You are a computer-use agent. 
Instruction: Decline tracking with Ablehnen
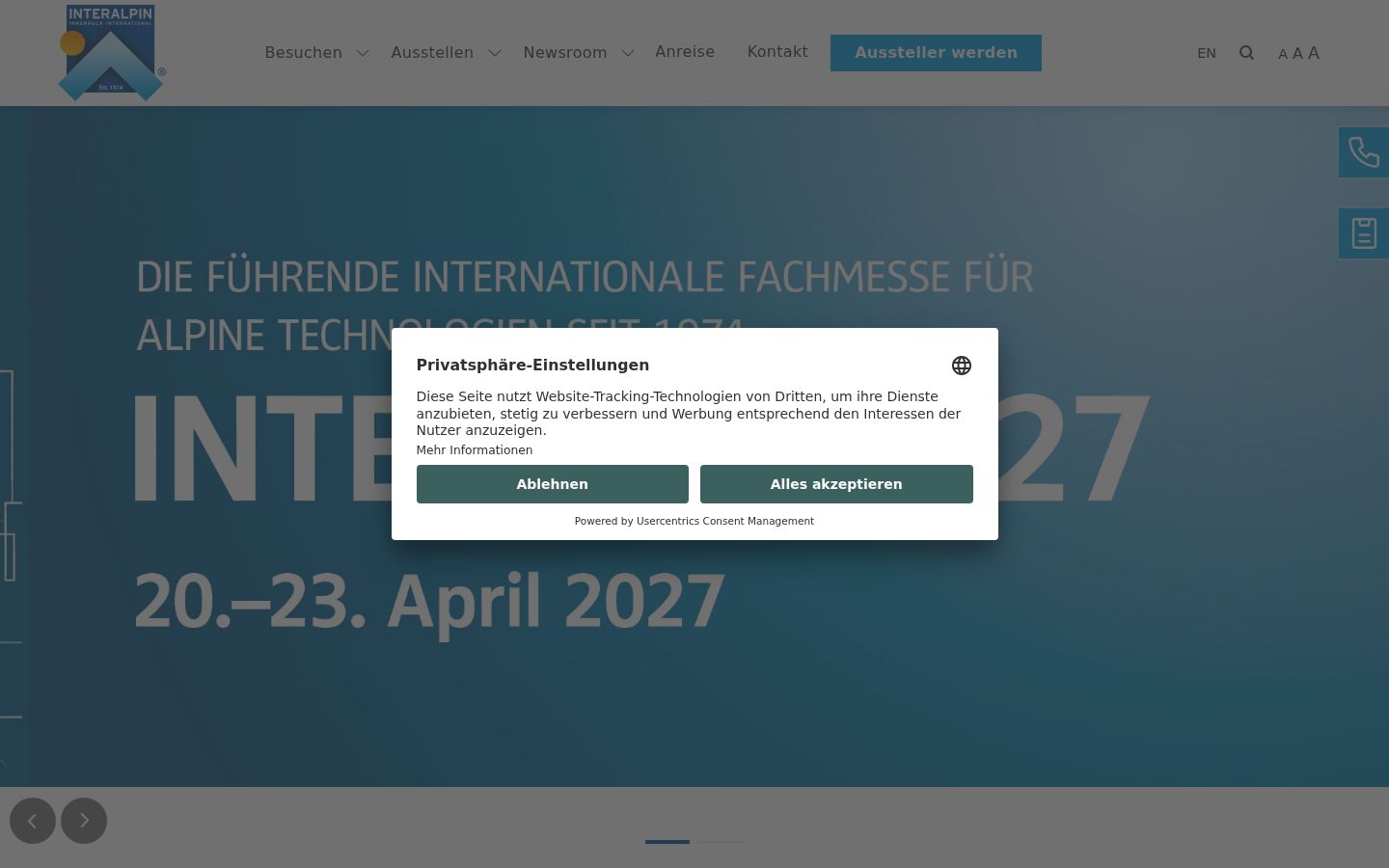coord(553,484)
